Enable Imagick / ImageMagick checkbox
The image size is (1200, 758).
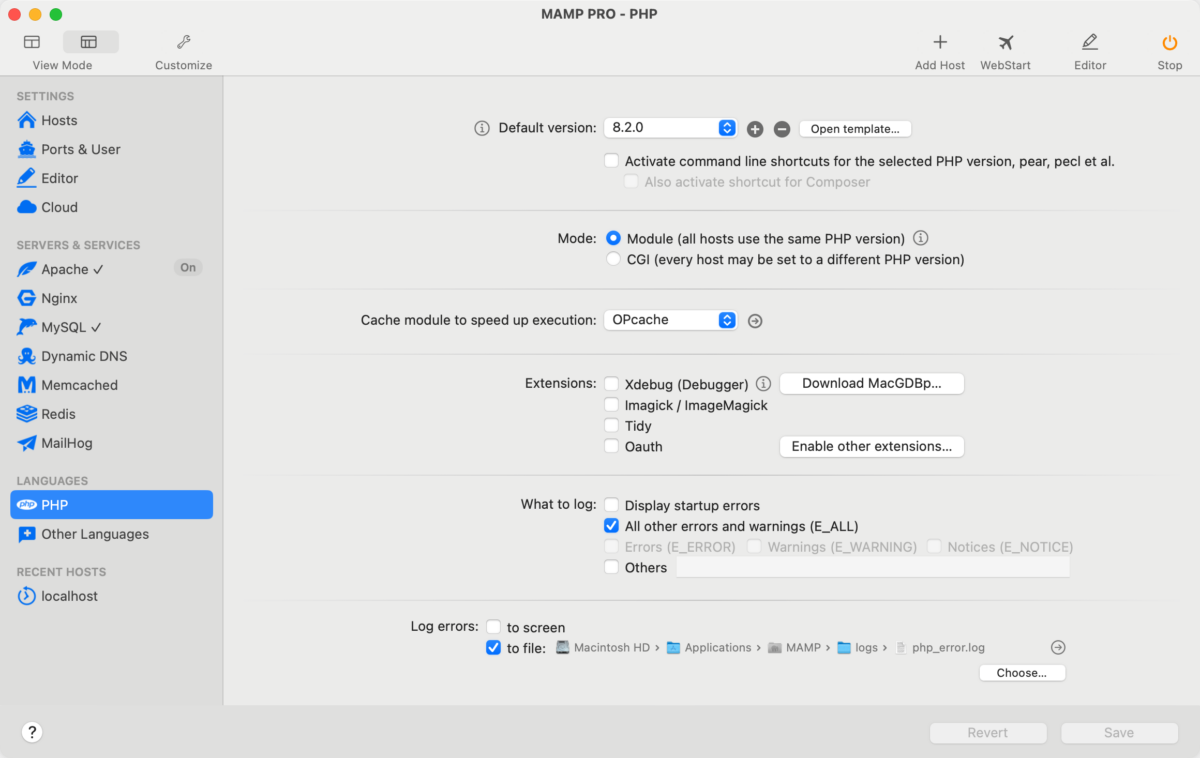pos(611,405)
